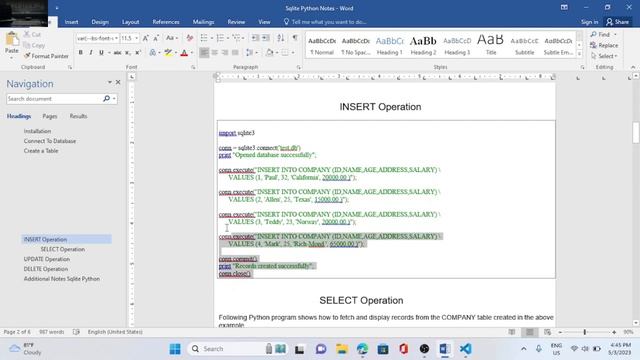Click the Tell me search box
The width and height of the screenshot is (640, 360).
coord(325,22)
